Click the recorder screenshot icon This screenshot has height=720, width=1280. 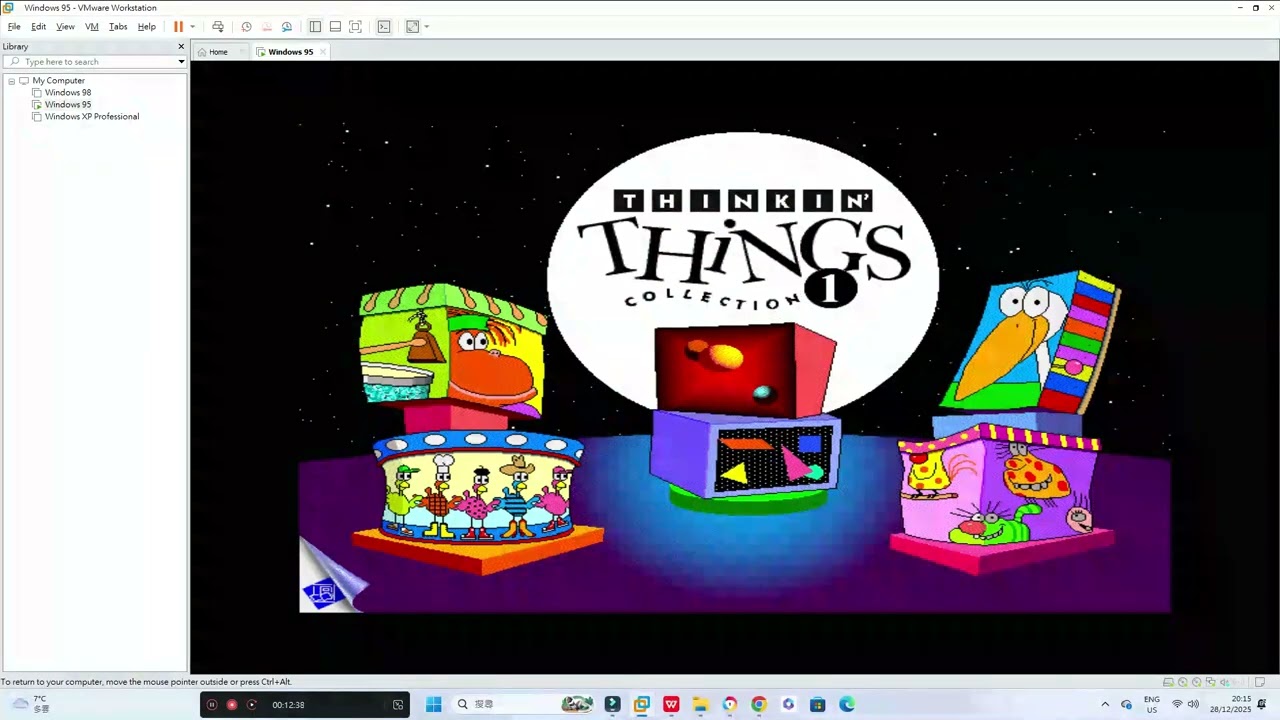pos(398,705)
